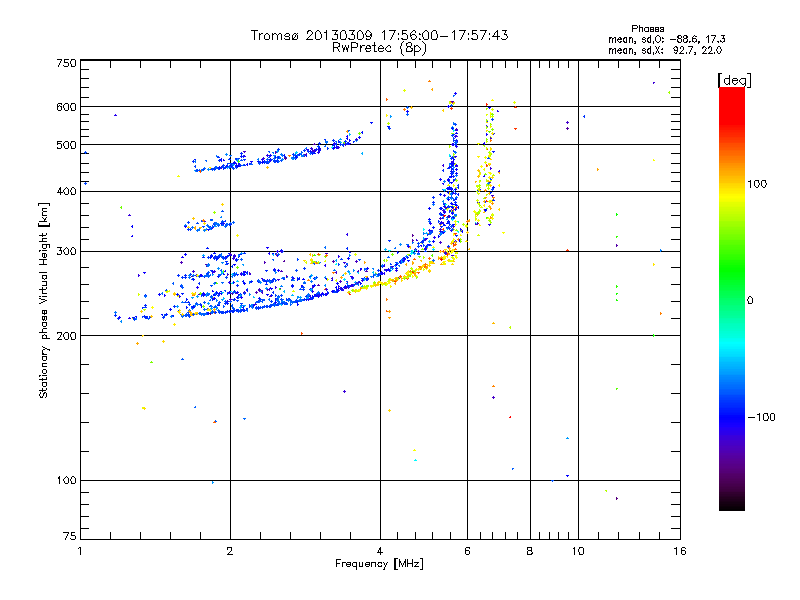Click the y-axis label "75"
This screenshot has height=600, width=800.
click(x=70, y=536)
